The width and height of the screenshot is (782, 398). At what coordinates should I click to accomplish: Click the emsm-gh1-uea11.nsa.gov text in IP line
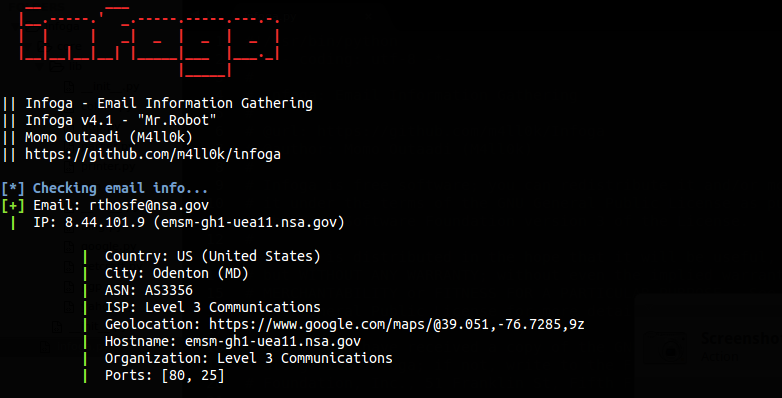[249, 222]
